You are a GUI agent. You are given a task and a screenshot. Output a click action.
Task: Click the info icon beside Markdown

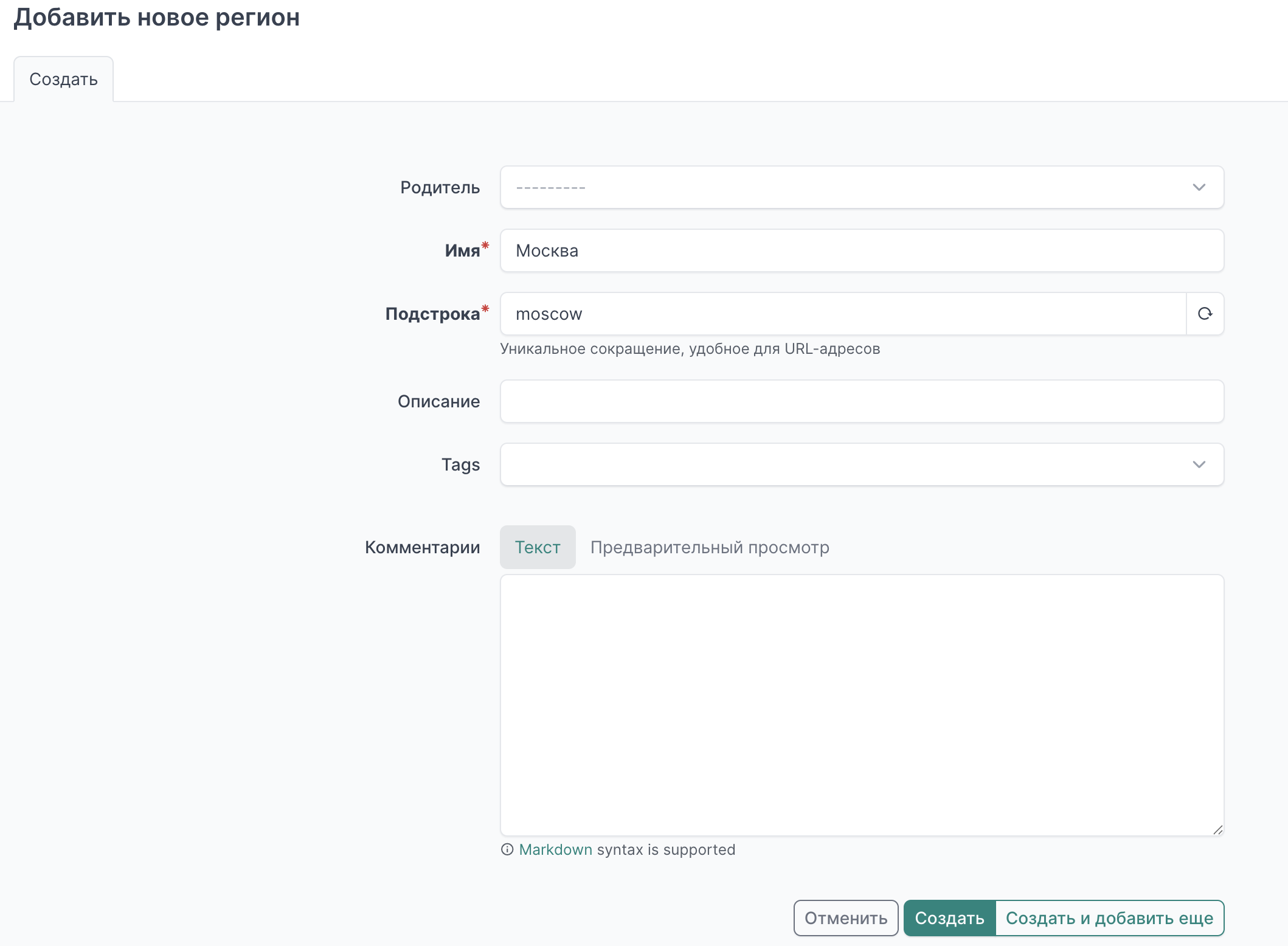tap(507, 849)
